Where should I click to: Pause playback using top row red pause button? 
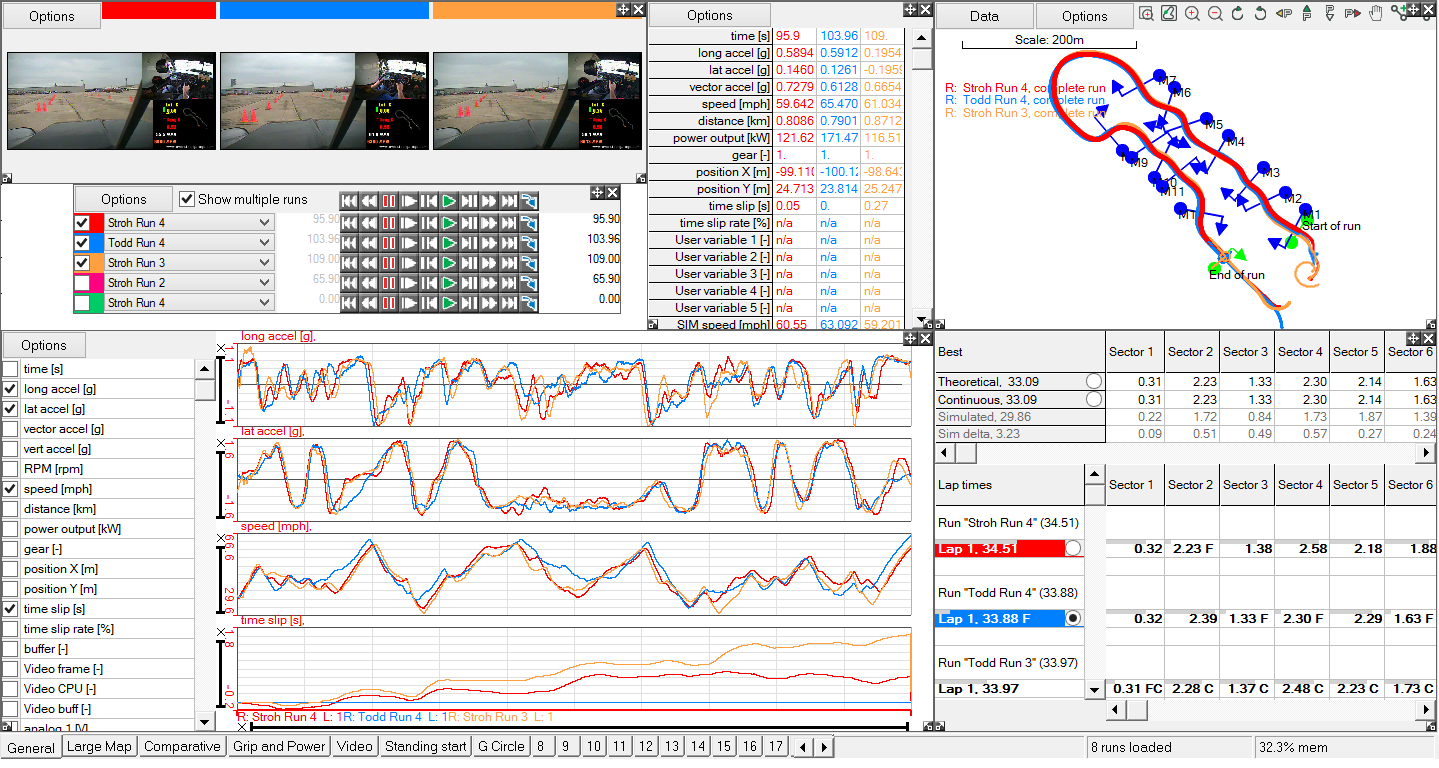(x=389, y=201)
